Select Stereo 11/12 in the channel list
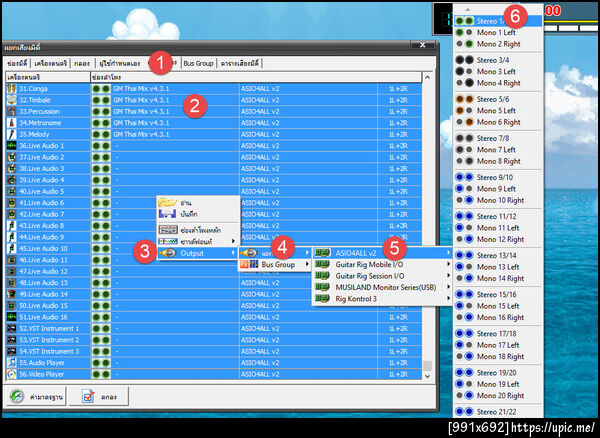 point(497,216)
